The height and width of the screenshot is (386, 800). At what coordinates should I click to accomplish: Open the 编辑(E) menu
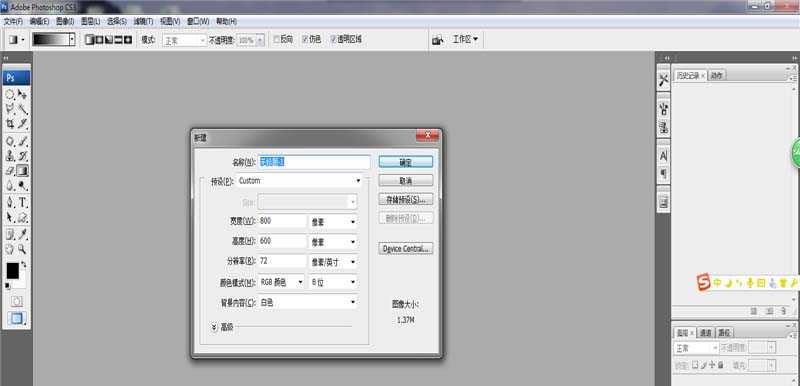click(39, 21)
